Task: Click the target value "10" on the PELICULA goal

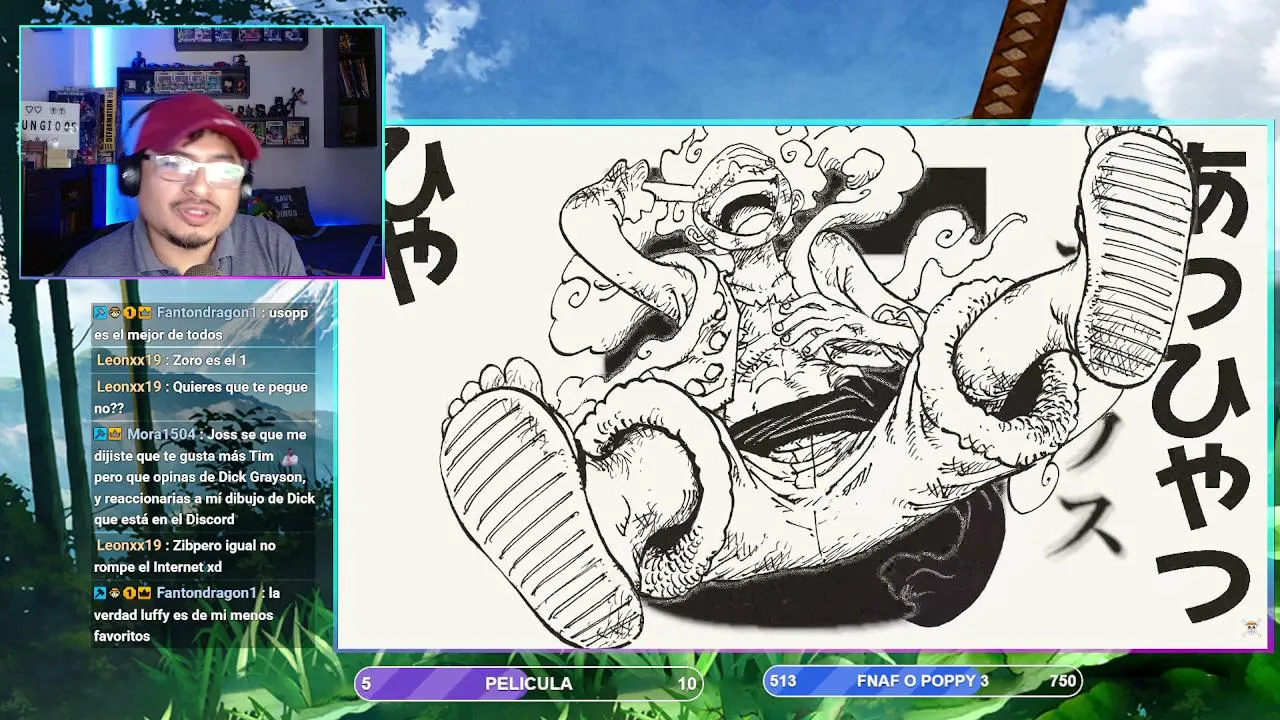Action: 687,684
